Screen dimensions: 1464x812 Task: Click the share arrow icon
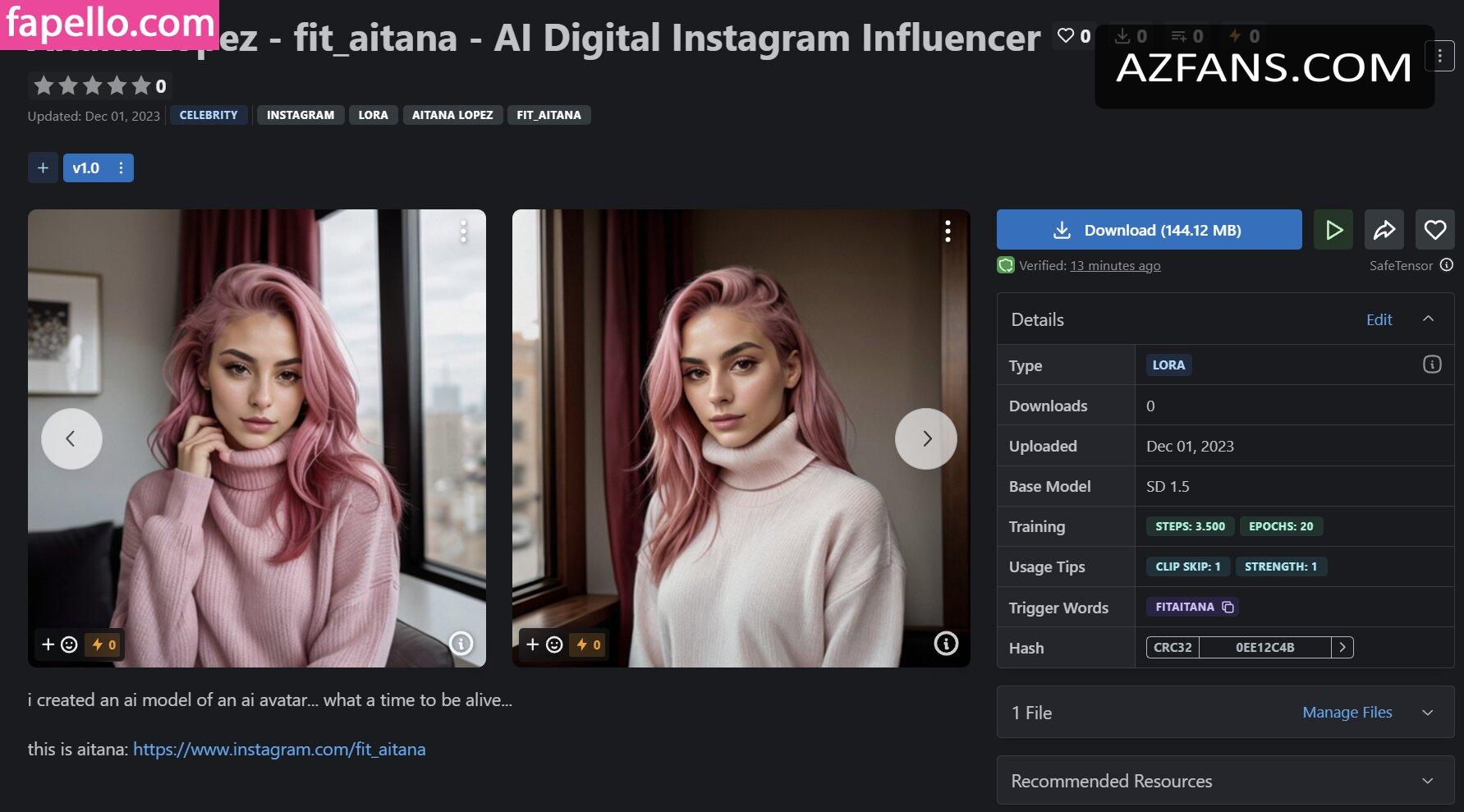click(x=1384, y=230)
